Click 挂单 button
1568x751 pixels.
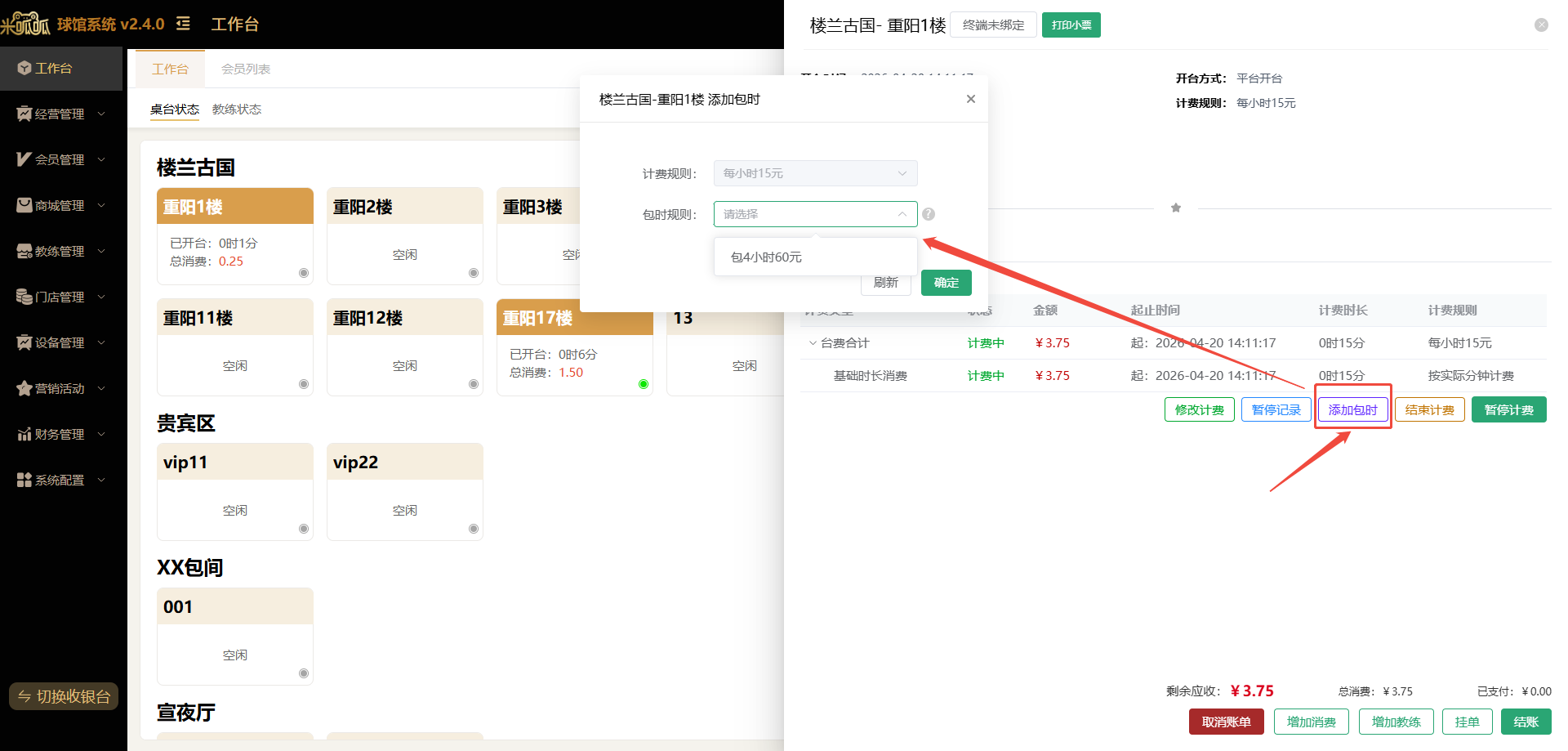1468,722
